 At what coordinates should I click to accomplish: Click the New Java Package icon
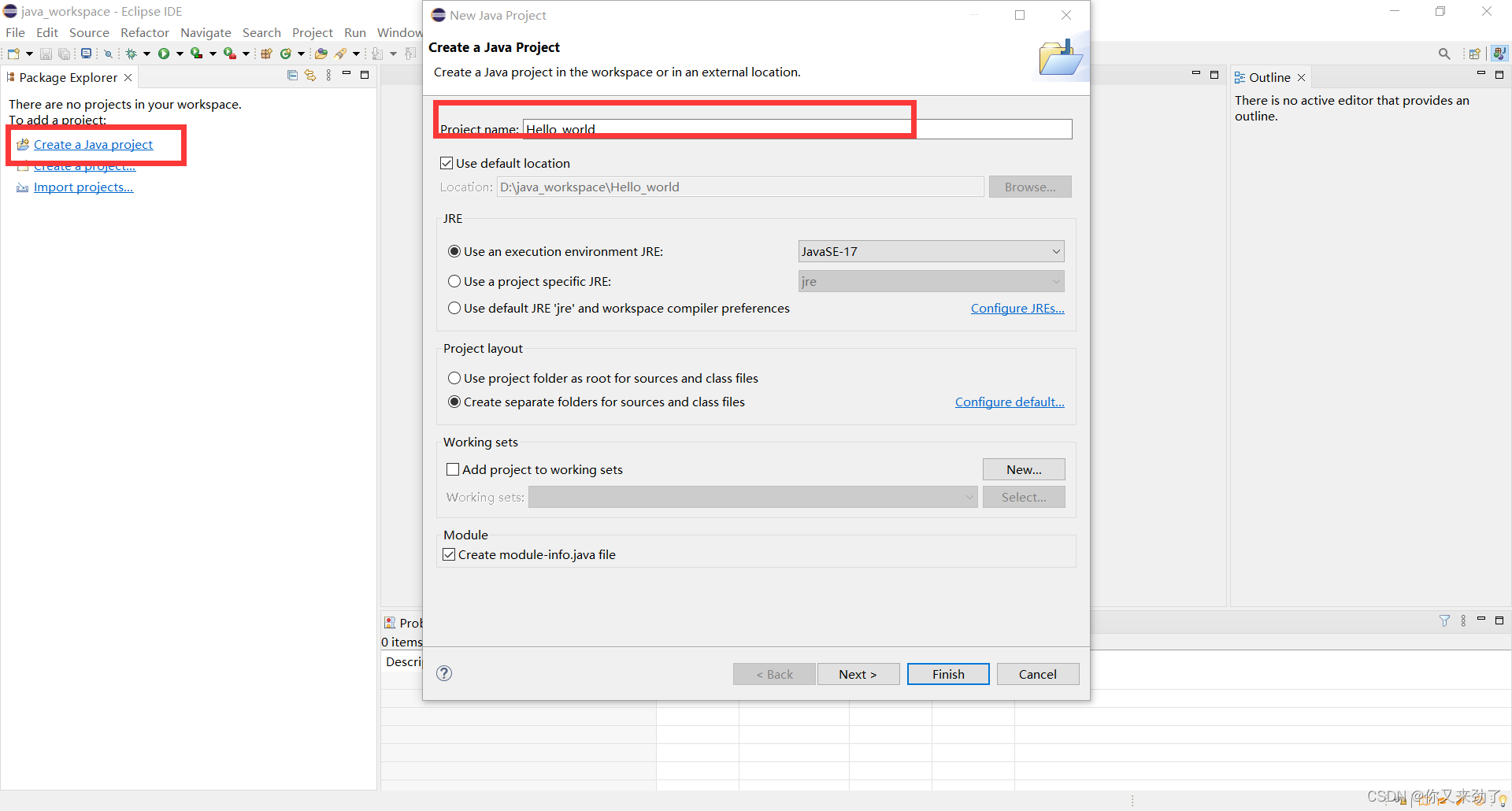point(266,54)
